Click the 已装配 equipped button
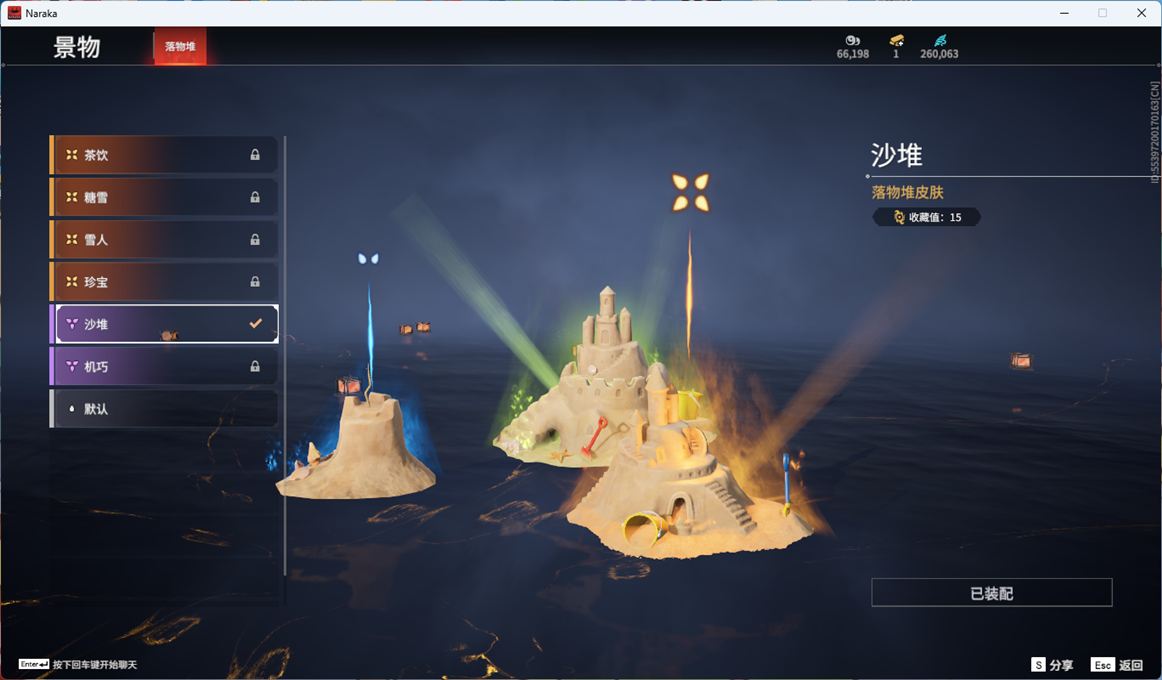Image resolution: width=1162 pixels, height=680 pixels. click(x=992, y=593)
